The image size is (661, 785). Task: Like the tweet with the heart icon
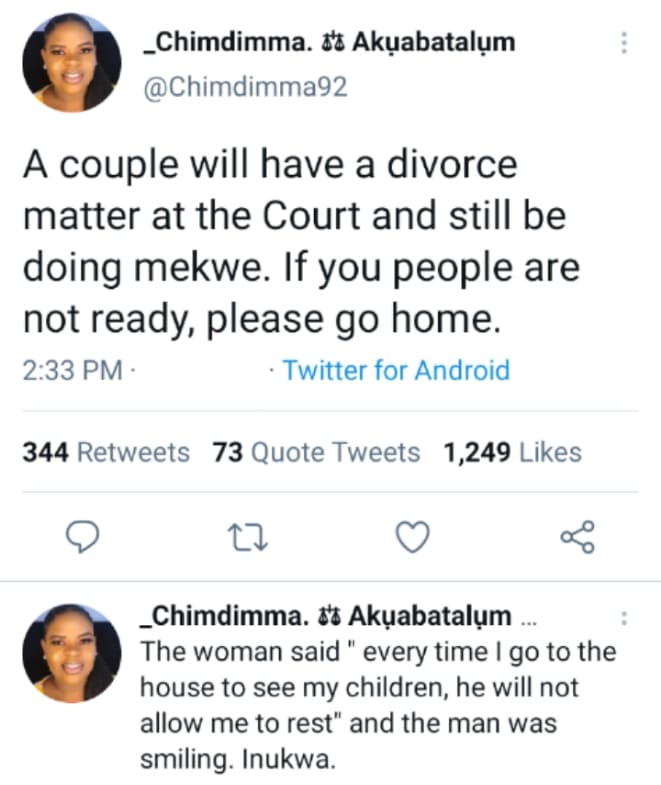tap(411, 539)
